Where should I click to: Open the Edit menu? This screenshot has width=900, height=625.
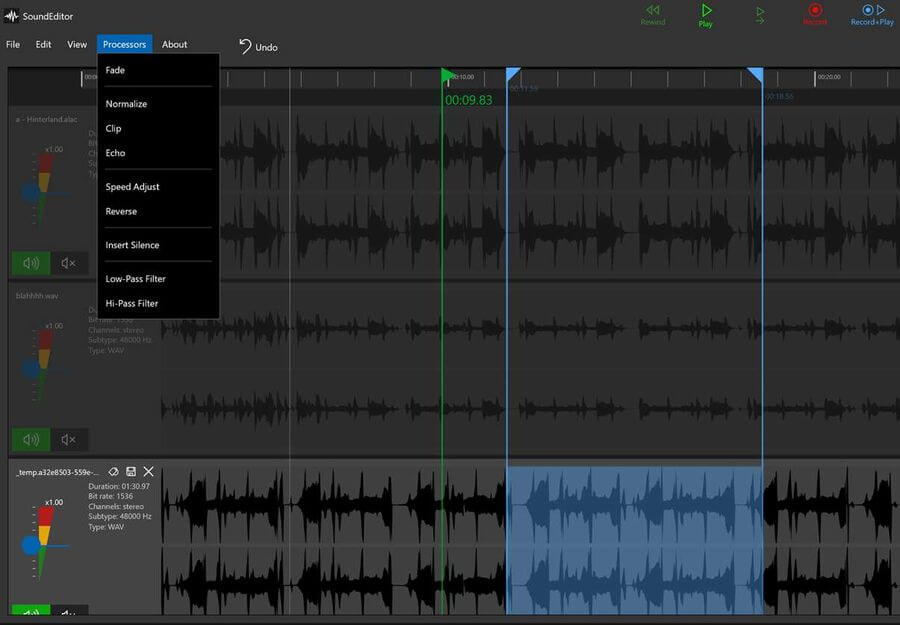(x=44, y=44)
